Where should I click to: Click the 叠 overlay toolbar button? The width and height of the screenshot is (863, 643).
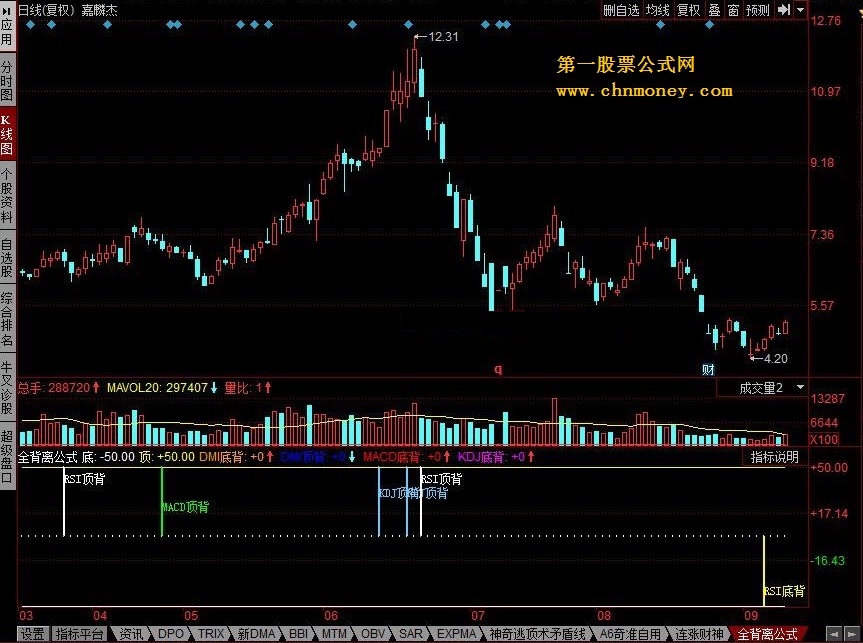714,10
